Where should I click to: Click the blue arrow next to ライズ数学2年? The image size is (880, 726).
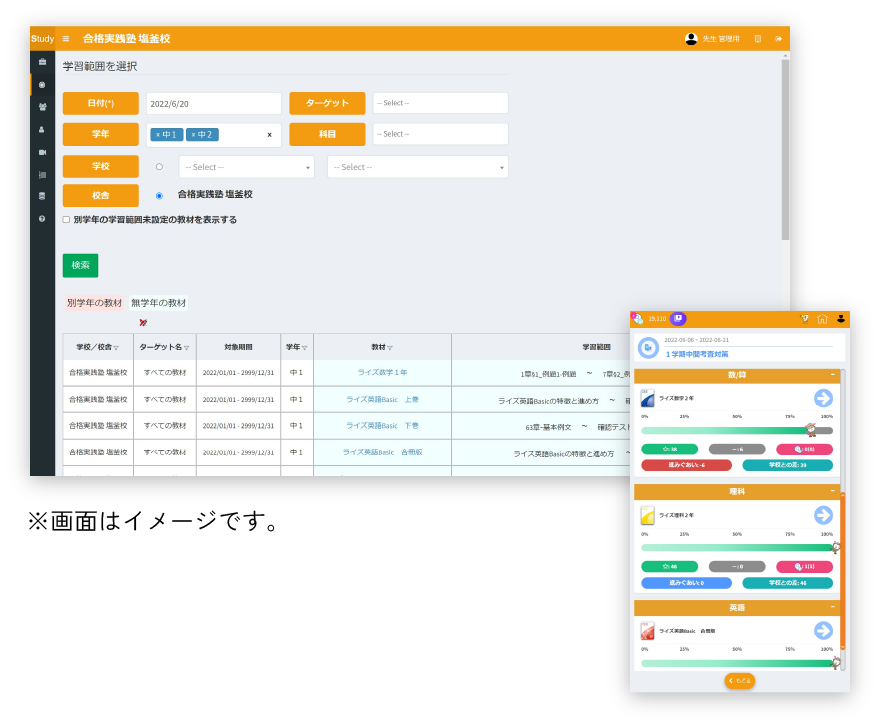point(823,398)
